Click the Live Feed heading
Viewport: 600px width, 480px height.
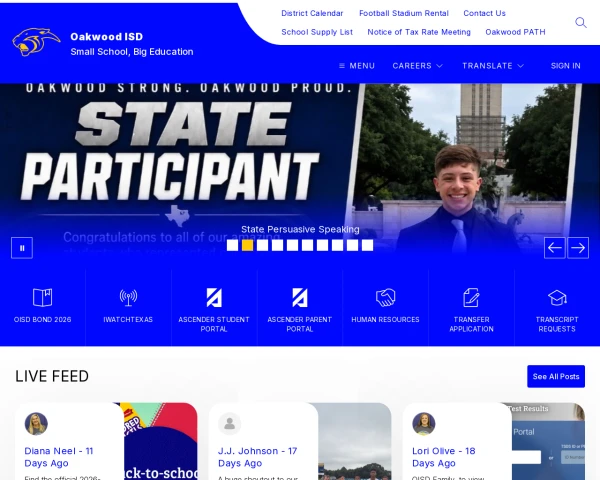click(52, 376)
